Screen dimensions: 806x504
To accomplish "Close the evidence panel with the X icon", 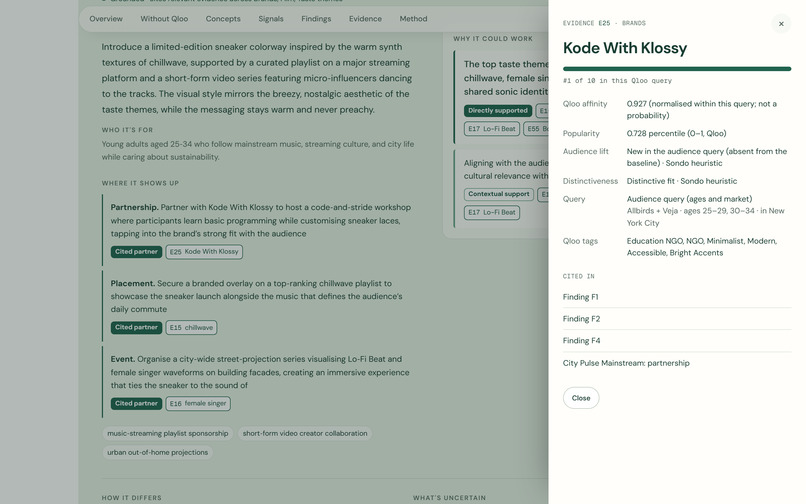I will click(781, 24).
